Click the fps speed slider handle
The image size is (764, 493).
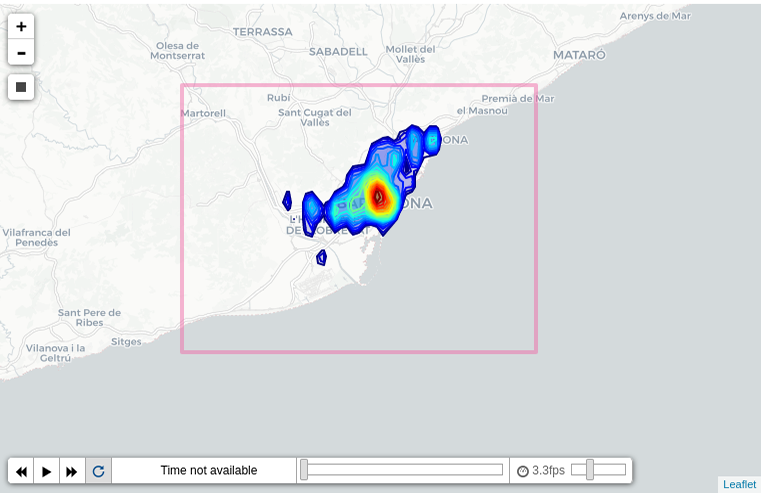pos(590,470)
